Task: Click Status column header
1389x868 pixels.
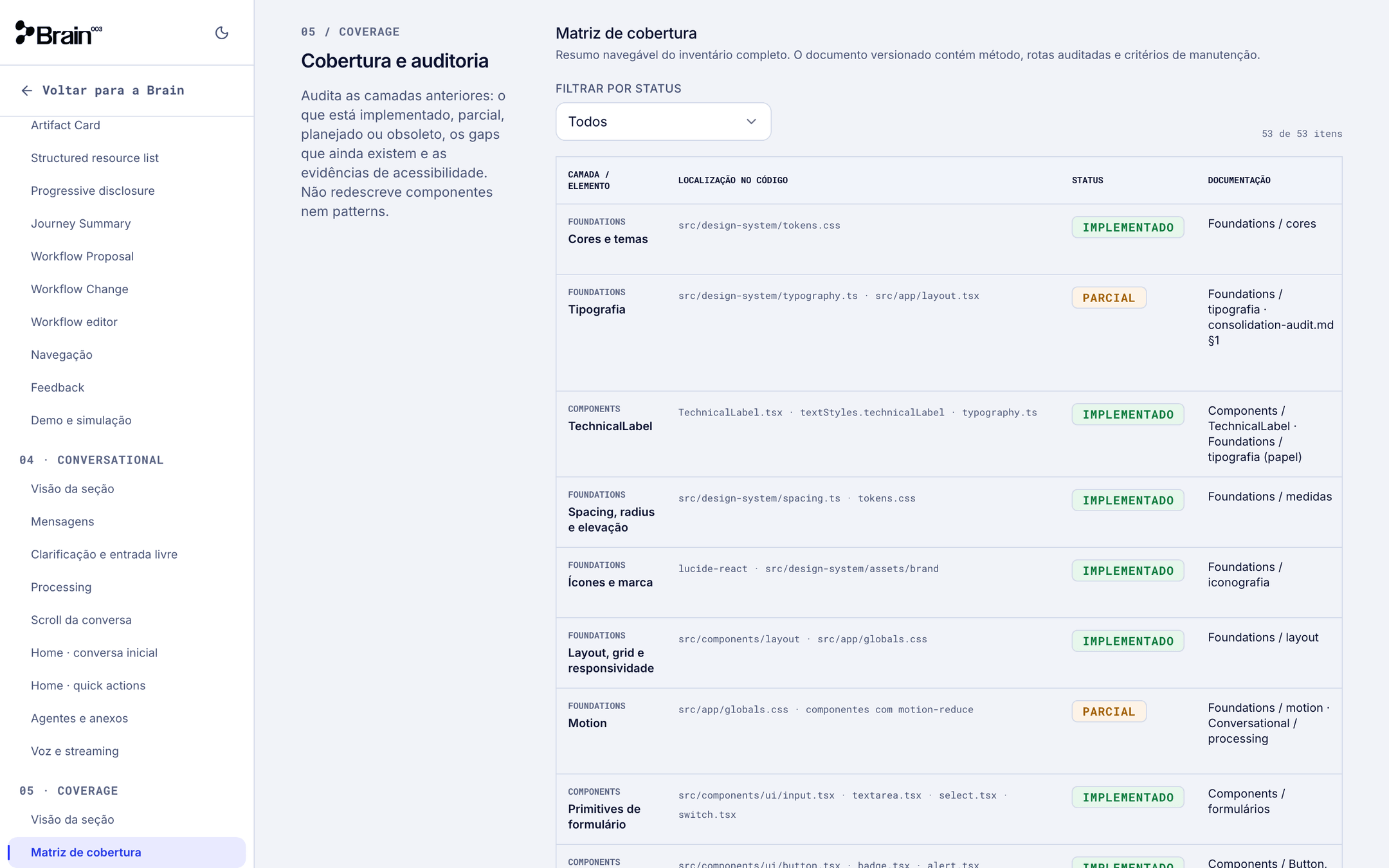Action: click(1087, 181)
